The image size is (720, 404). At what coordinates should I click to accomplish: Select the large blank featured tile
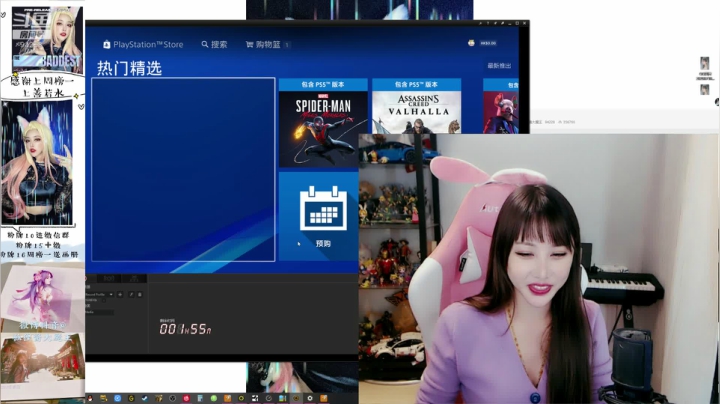tap(183, 169)
